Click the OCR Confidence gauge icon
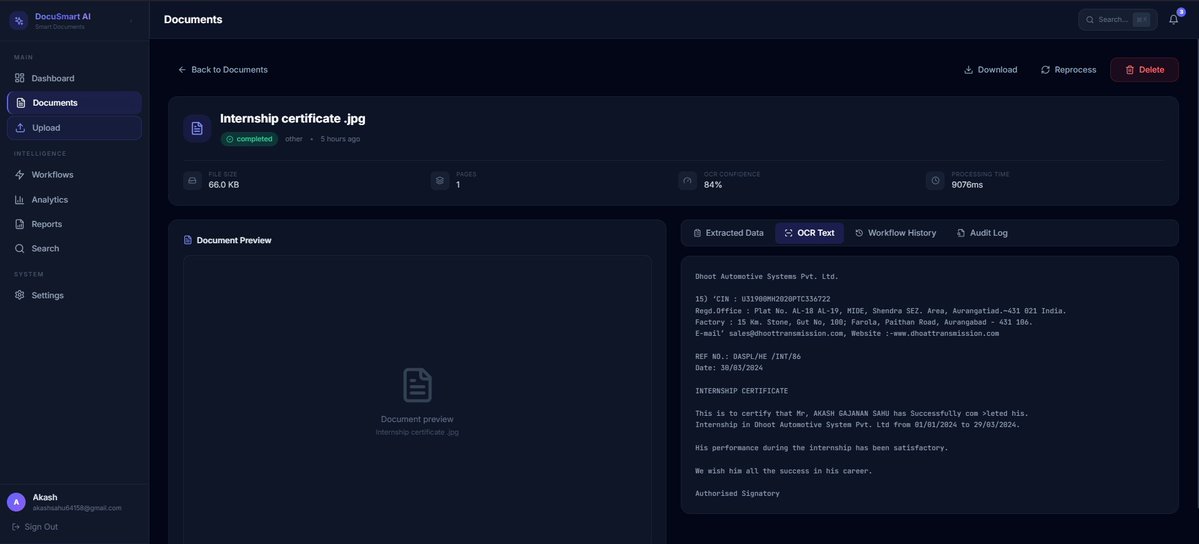This screenshot has width=1199, height=544. [687, 181]
